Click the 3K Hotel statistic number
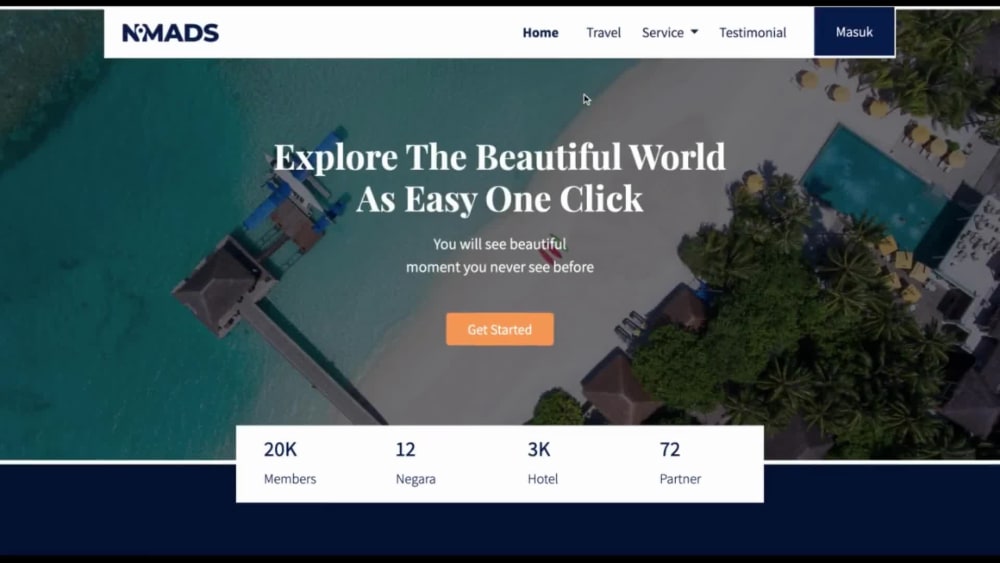Screen dimensions: 1000x563 pos(539,450)
